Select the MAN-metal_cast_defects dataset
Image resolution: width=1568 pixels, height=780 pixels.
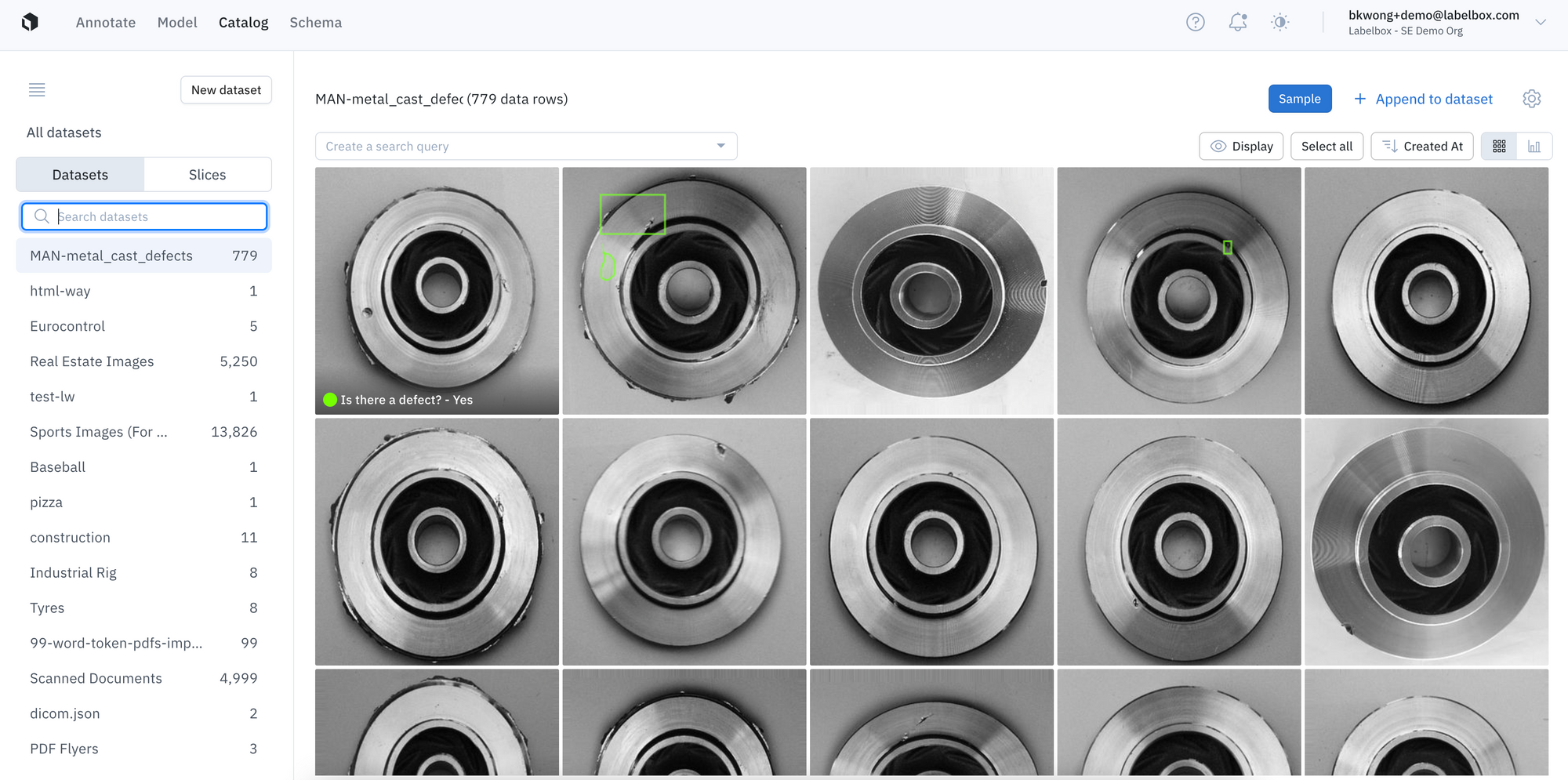[144, 256]
